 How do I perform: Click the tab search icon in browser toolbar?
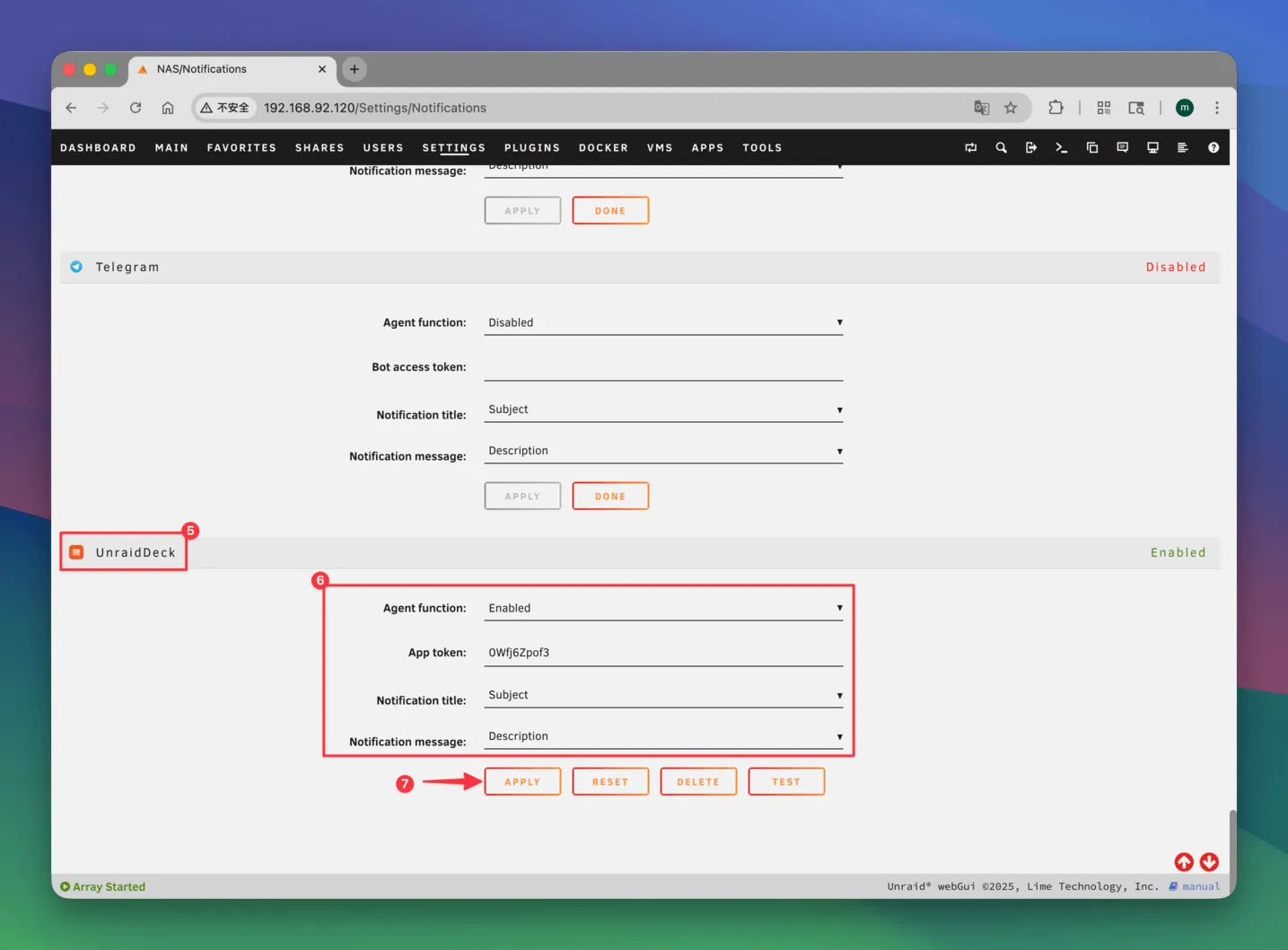[x=1136, y=108]
